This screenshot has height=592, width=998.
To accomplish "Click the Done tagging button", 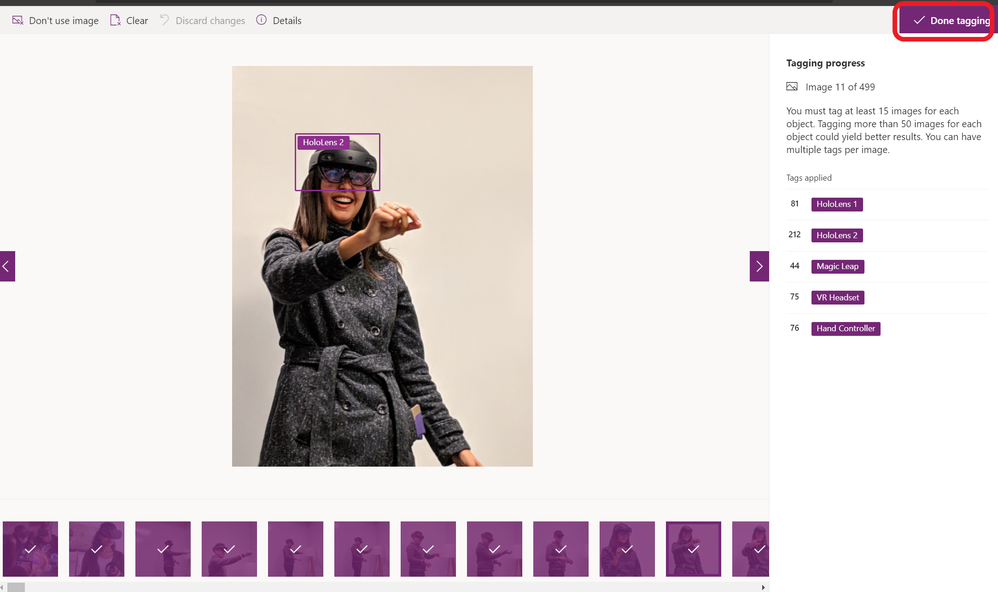I will [x=946, y=20].
